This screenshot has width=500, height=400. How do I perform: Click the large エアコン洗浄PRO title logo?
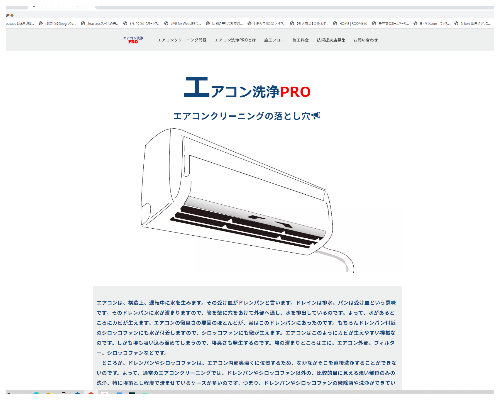247,88
